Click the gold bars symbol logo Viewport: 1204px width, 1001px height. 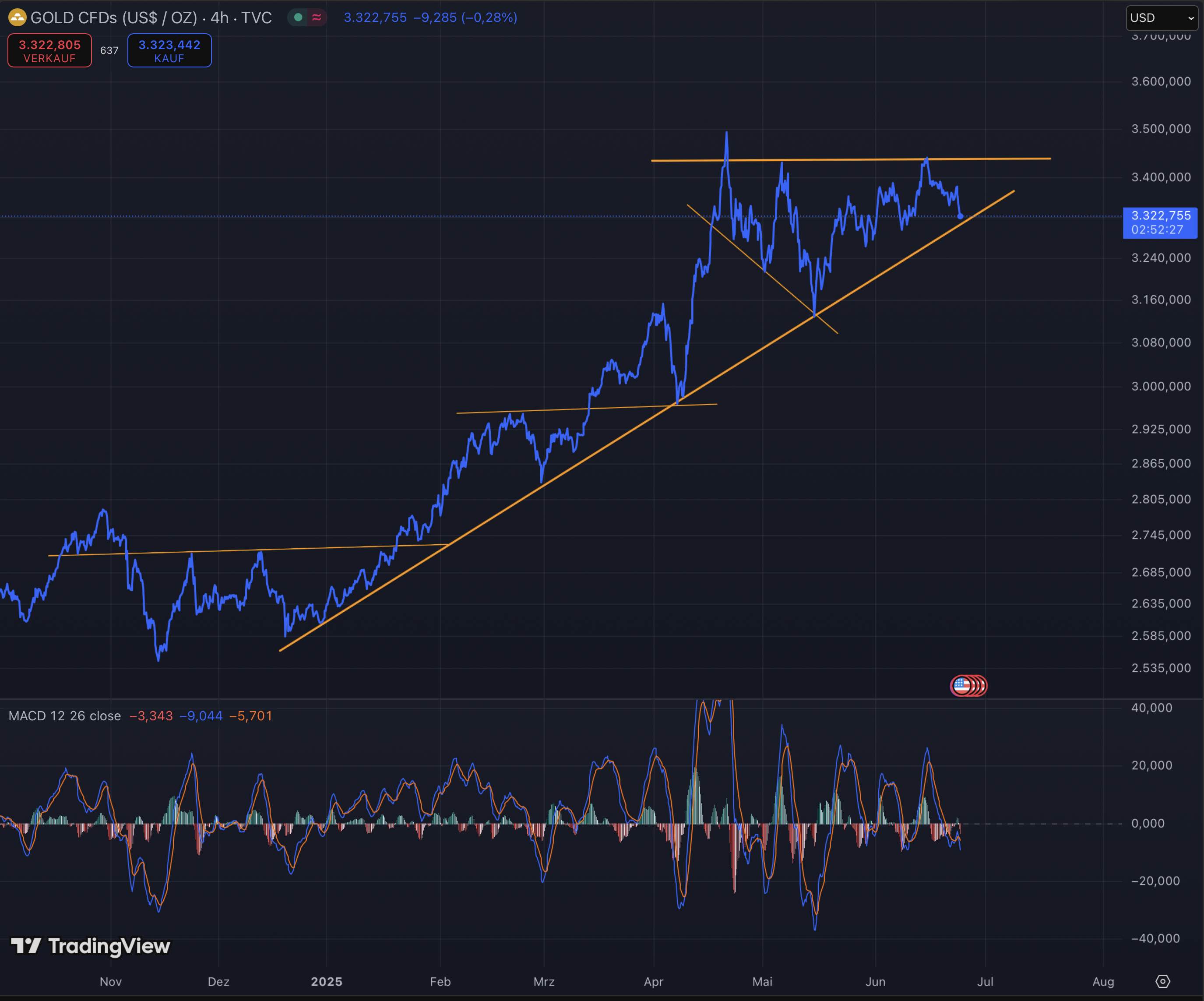[x=17, y=18]
